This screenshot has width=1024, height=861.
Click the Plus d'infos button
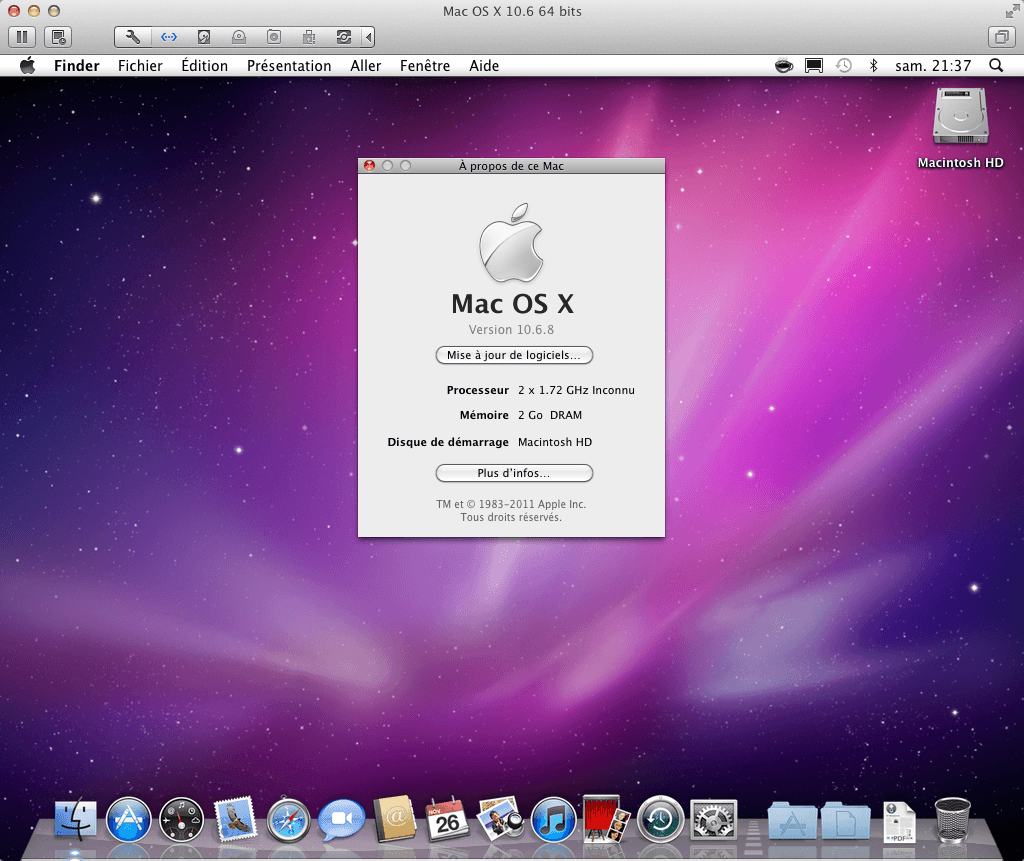pyautogui.click(x=514, y=473)
